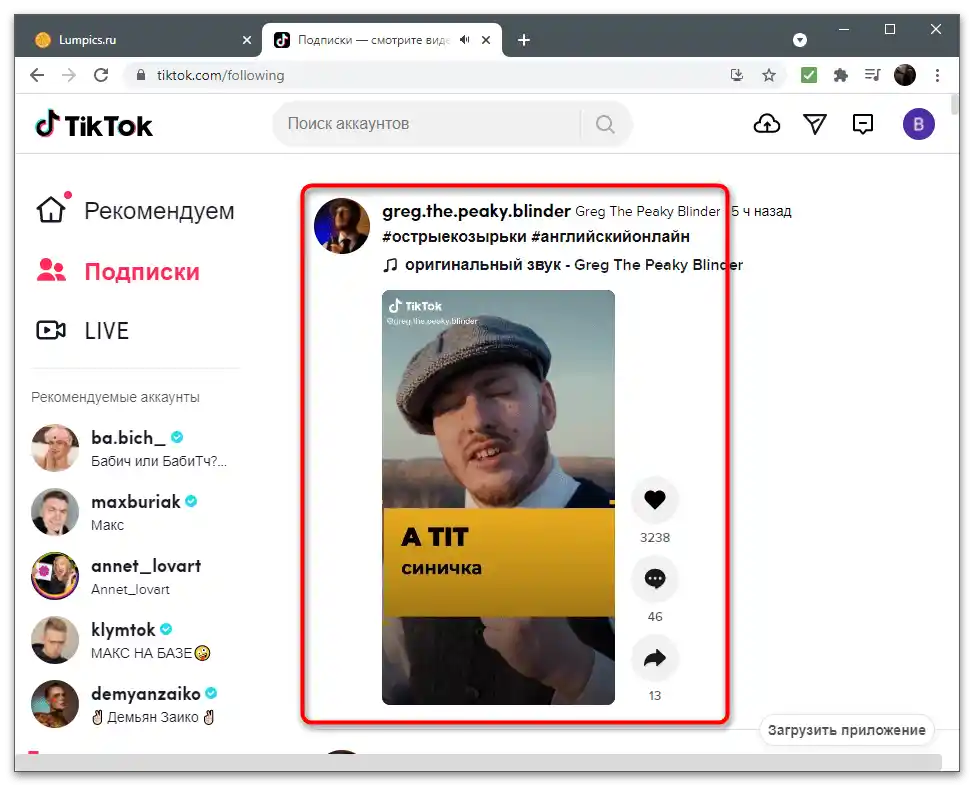Click the TikTok logo
Screen dimensions: 974x786
94,125
